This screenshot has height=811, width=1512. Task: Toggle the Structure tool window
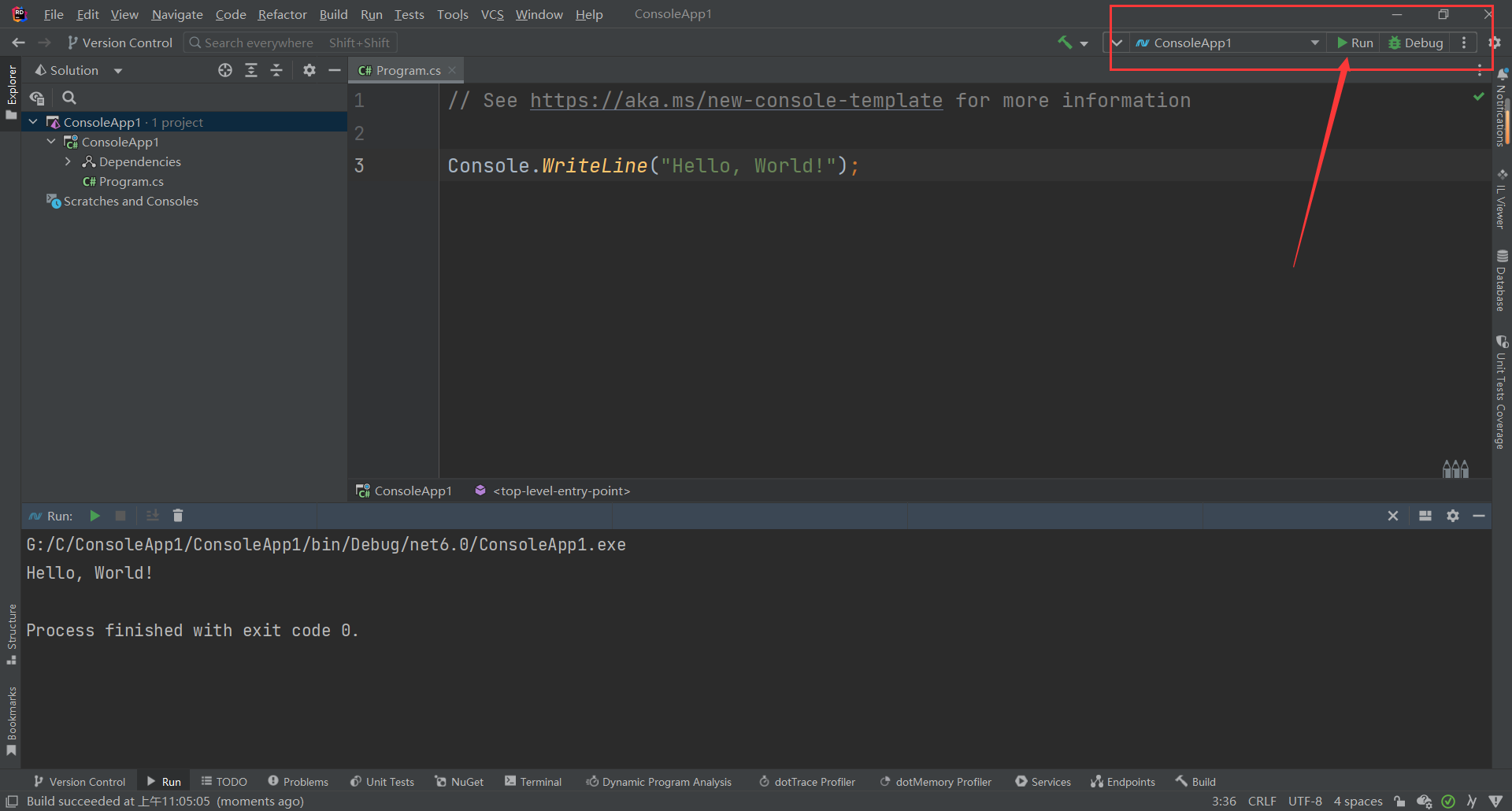[x=11, y=635]
